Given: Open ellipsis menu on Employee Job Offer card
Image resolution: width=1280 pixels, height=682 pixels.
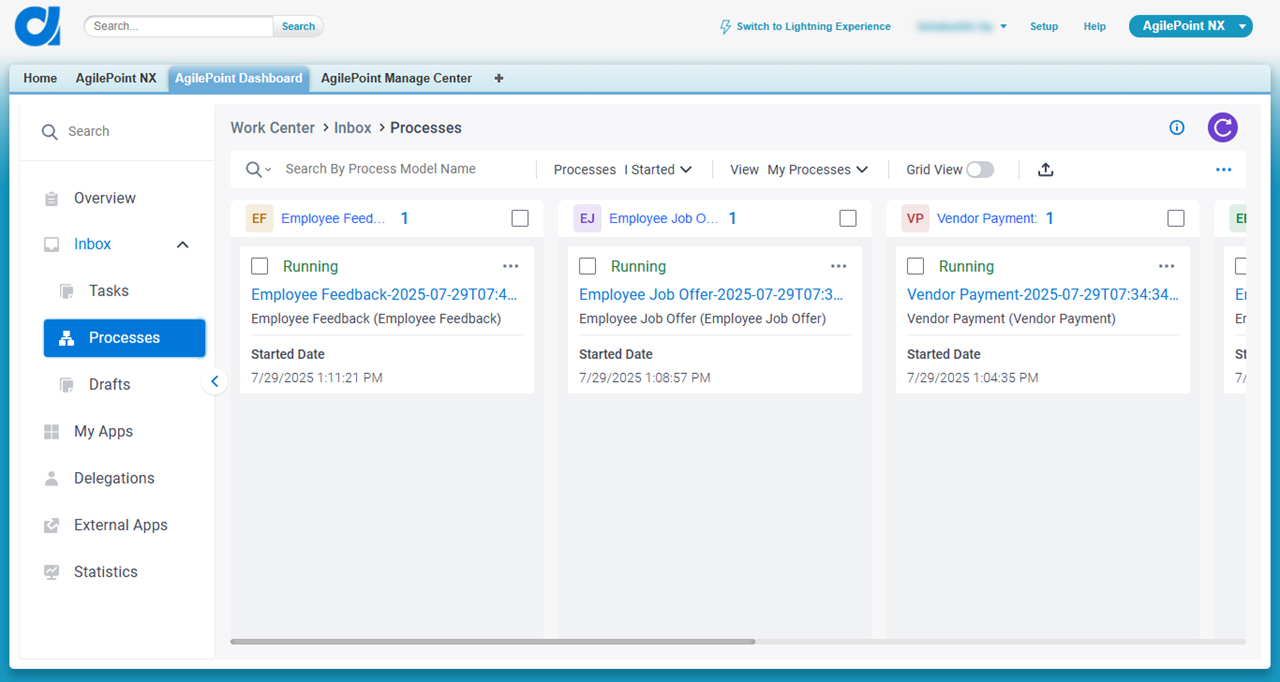Looking at the screenshot, I should [839, 266].
